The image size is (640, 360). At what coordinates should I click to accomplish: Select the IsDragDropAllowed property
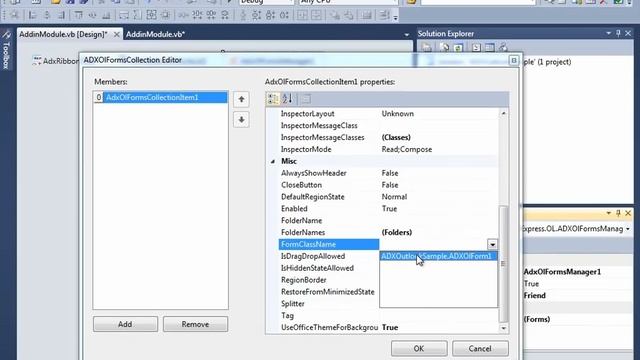[329, 256]
